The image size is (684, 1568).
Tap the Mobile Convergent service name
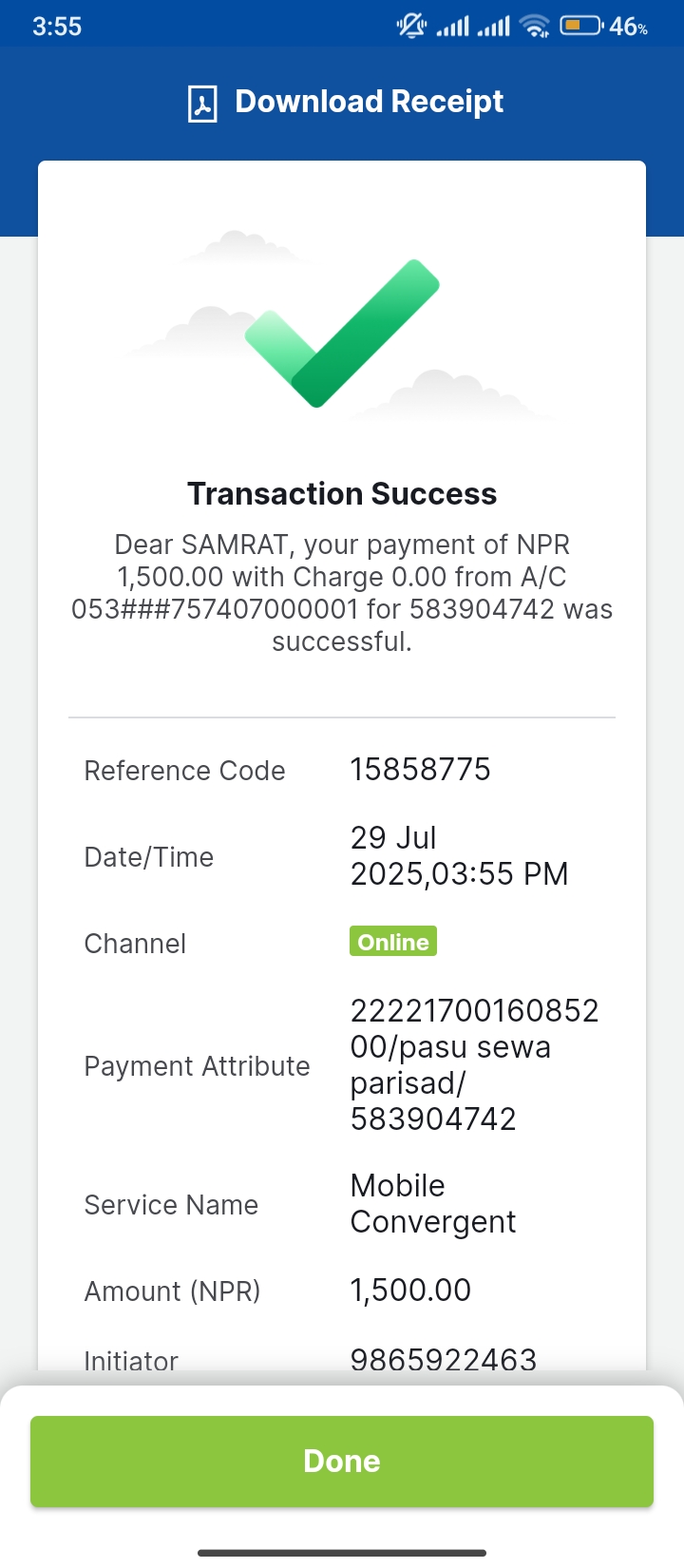[433, 1203]
